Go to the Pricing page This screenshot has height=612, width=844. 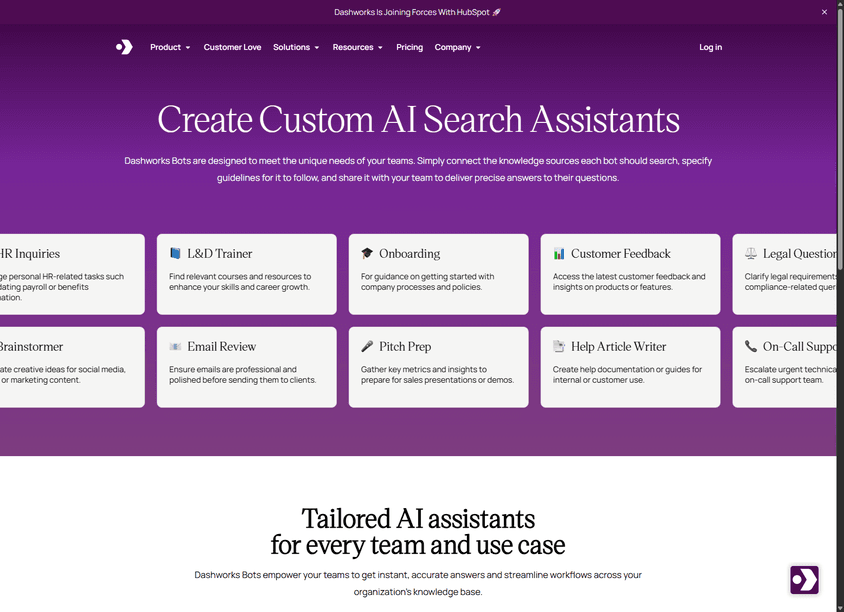click(410, 47)
